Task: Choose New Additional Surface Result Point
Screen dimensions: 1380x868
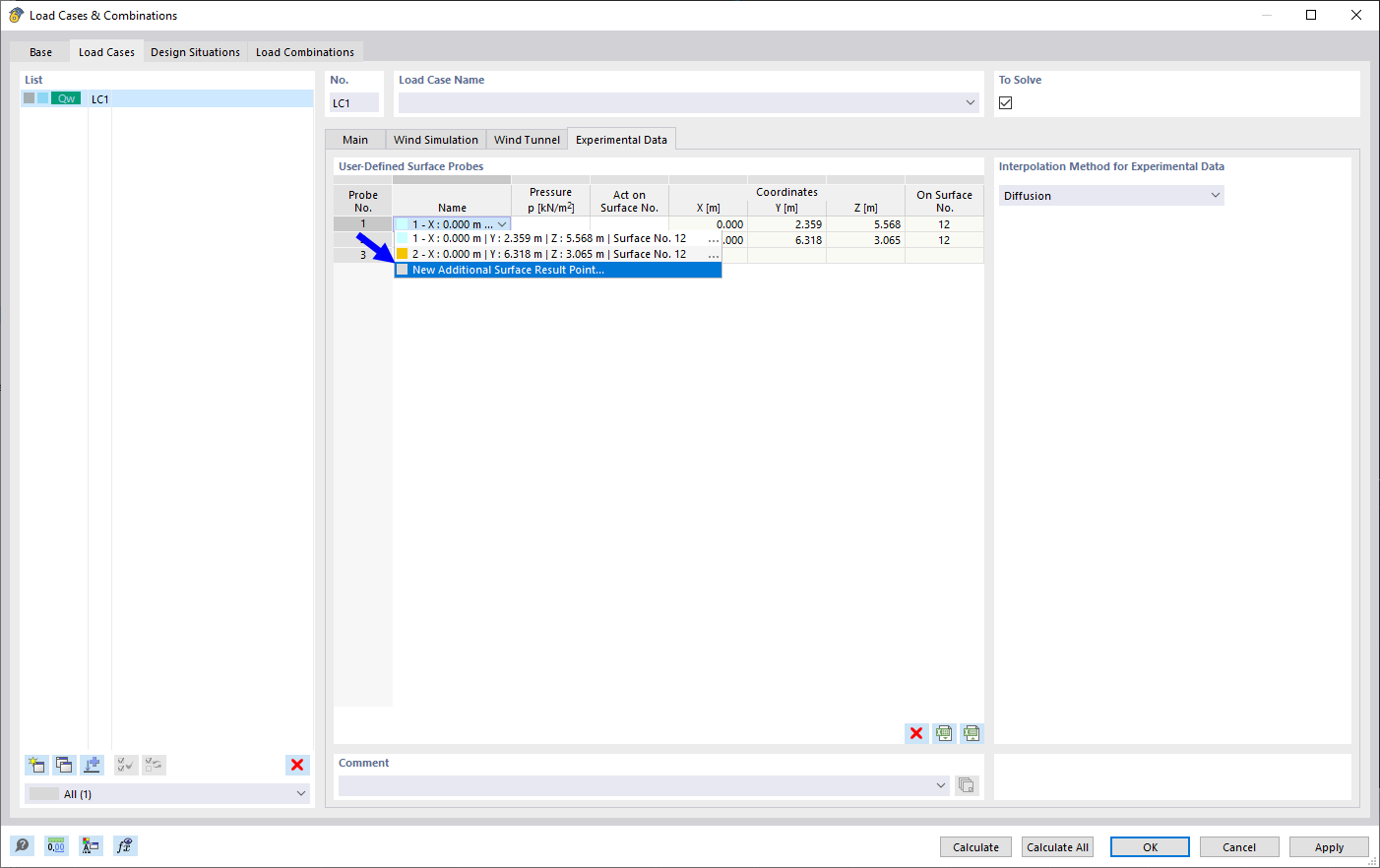Action: click(x=558, y=270)
